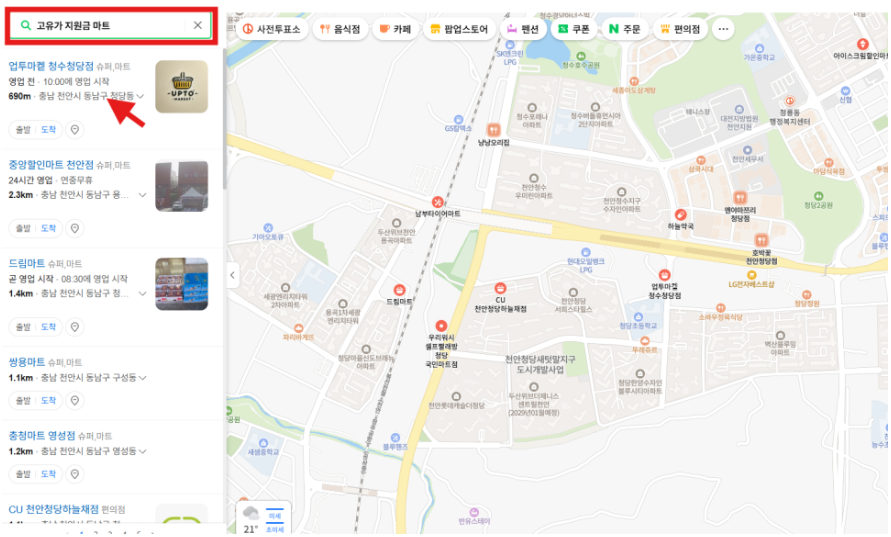Screen dimensions: 891x537
Task: Click the green magnifier search icon
Action: pyautogui.click(x=25, y=26)
